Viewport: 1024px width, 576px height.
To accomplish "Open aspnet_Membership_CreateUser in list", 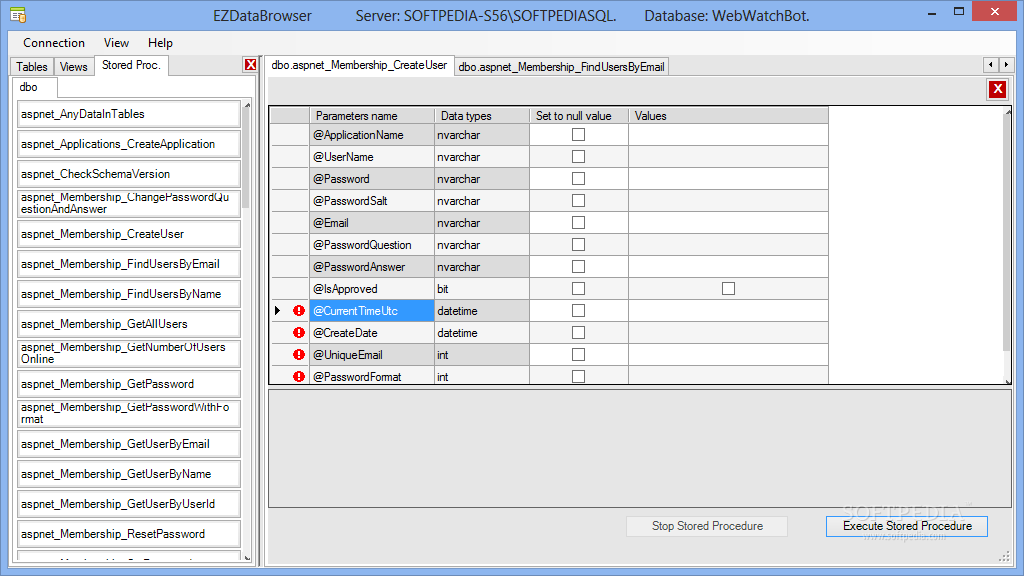I will tap(129, 234).
